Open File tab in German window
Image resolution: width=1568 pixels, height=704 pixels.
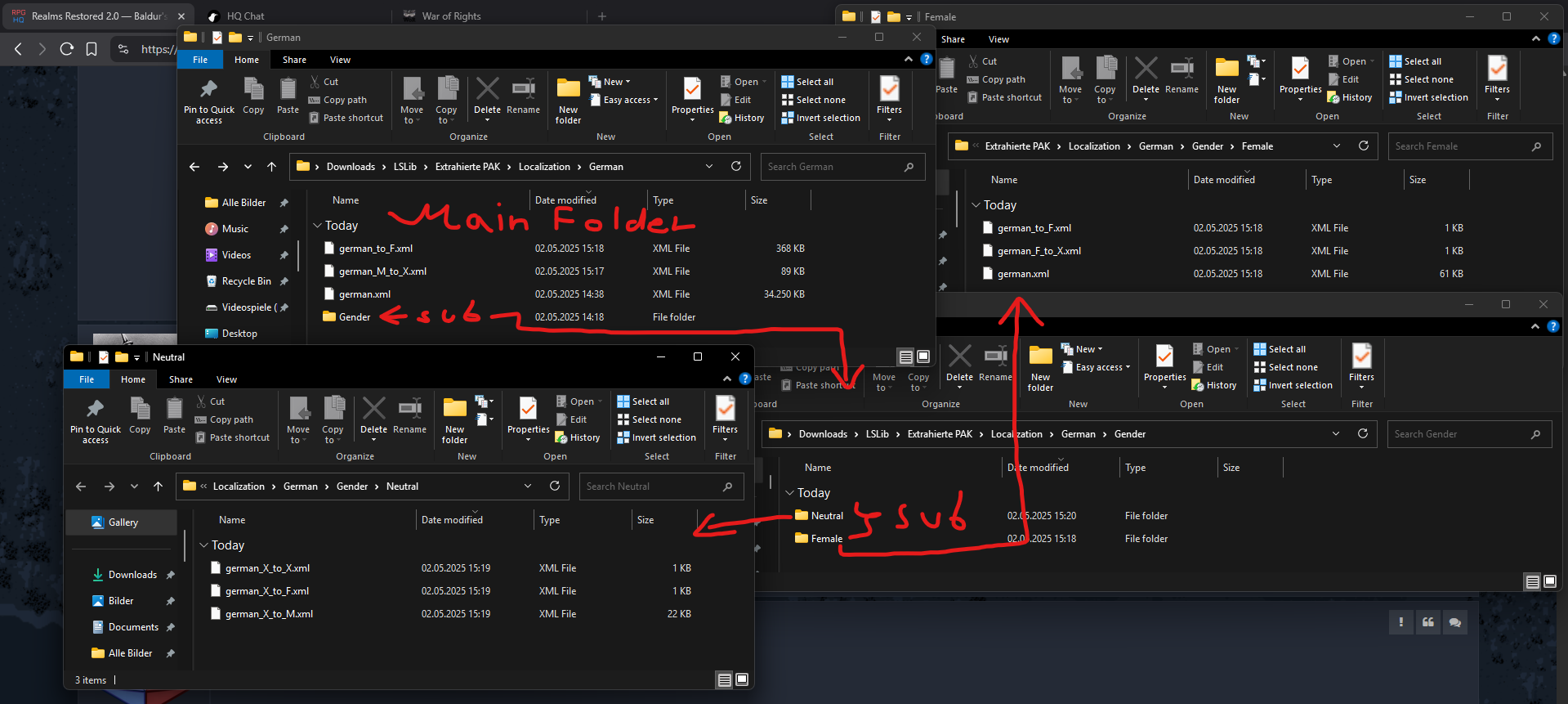point(200,60)
